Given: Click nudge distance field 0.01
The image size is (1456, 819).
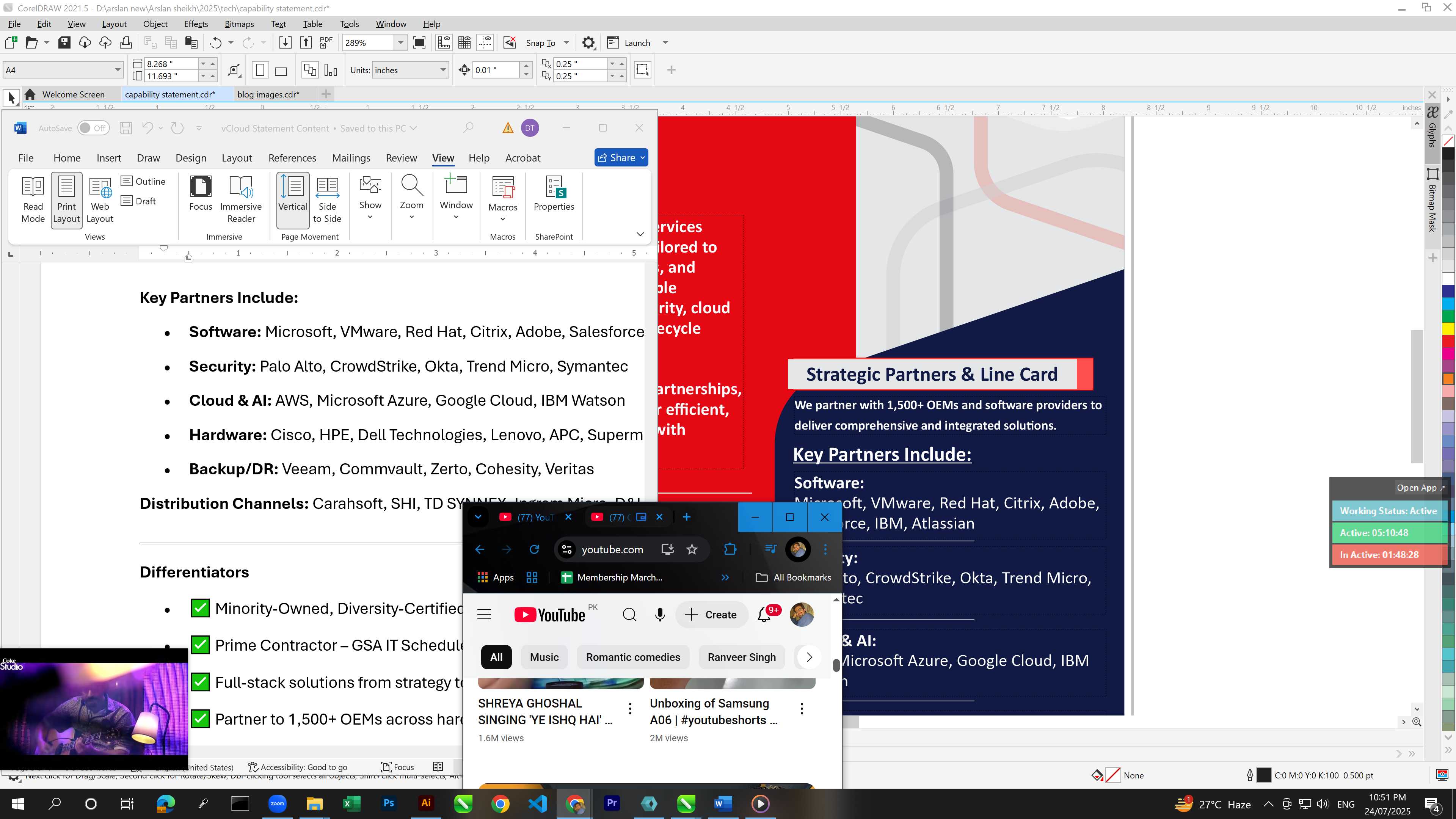Looking at the screenshot, I should pyautogui.click(x=496, y=70).
